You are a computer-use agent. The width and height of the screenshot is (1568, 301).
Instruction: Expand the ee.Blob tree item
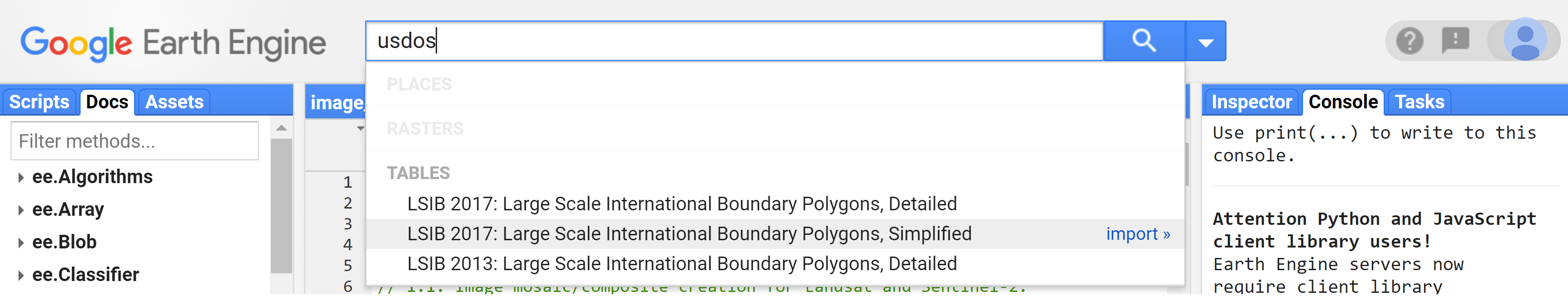point(21,243)
